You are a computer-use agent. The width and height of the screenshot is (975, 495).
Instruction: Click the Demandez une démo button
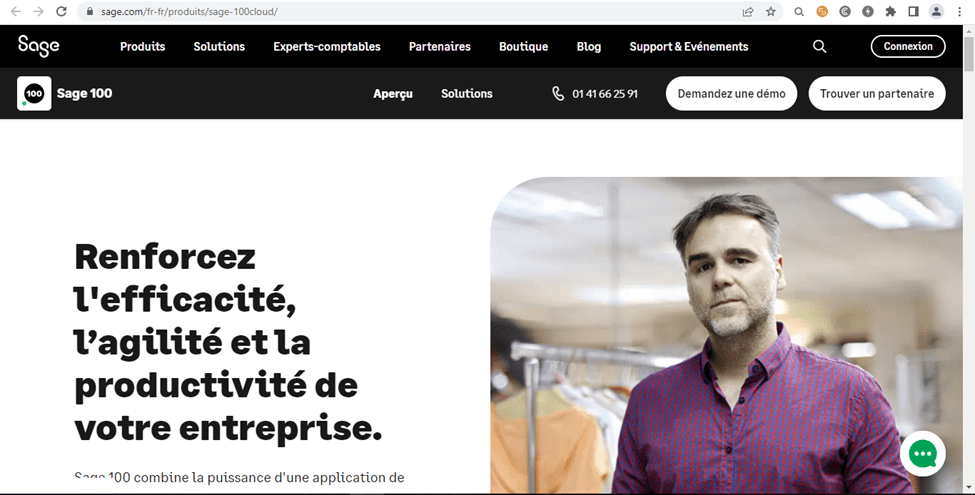[731, 93]
